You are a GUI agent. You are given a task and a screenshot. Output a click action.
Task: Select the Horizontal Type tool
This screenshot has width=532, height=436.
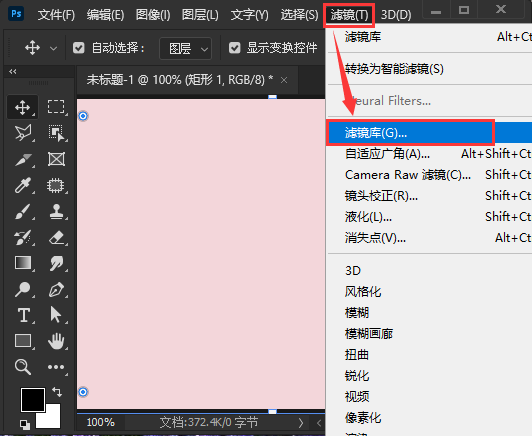[23, 315]
